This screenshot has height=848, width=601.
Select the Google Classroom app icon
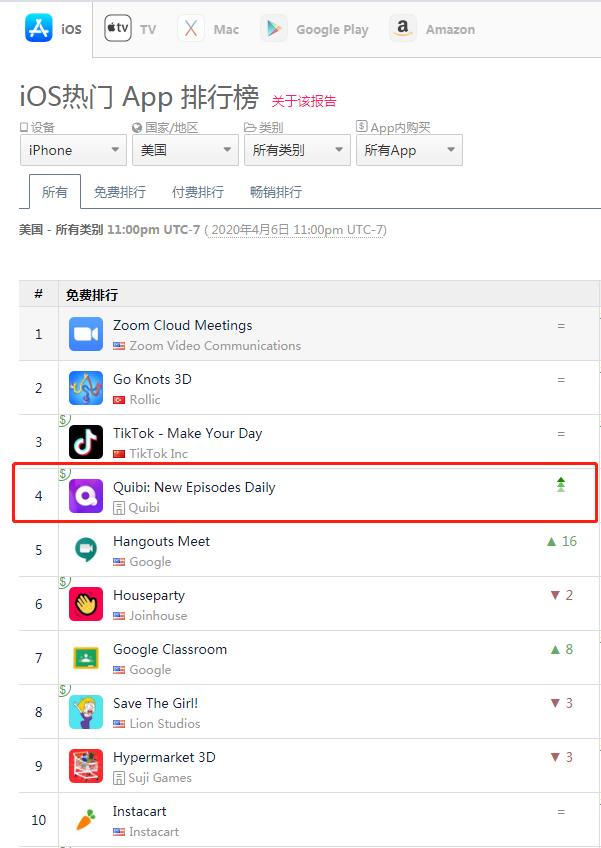[84, 659]
